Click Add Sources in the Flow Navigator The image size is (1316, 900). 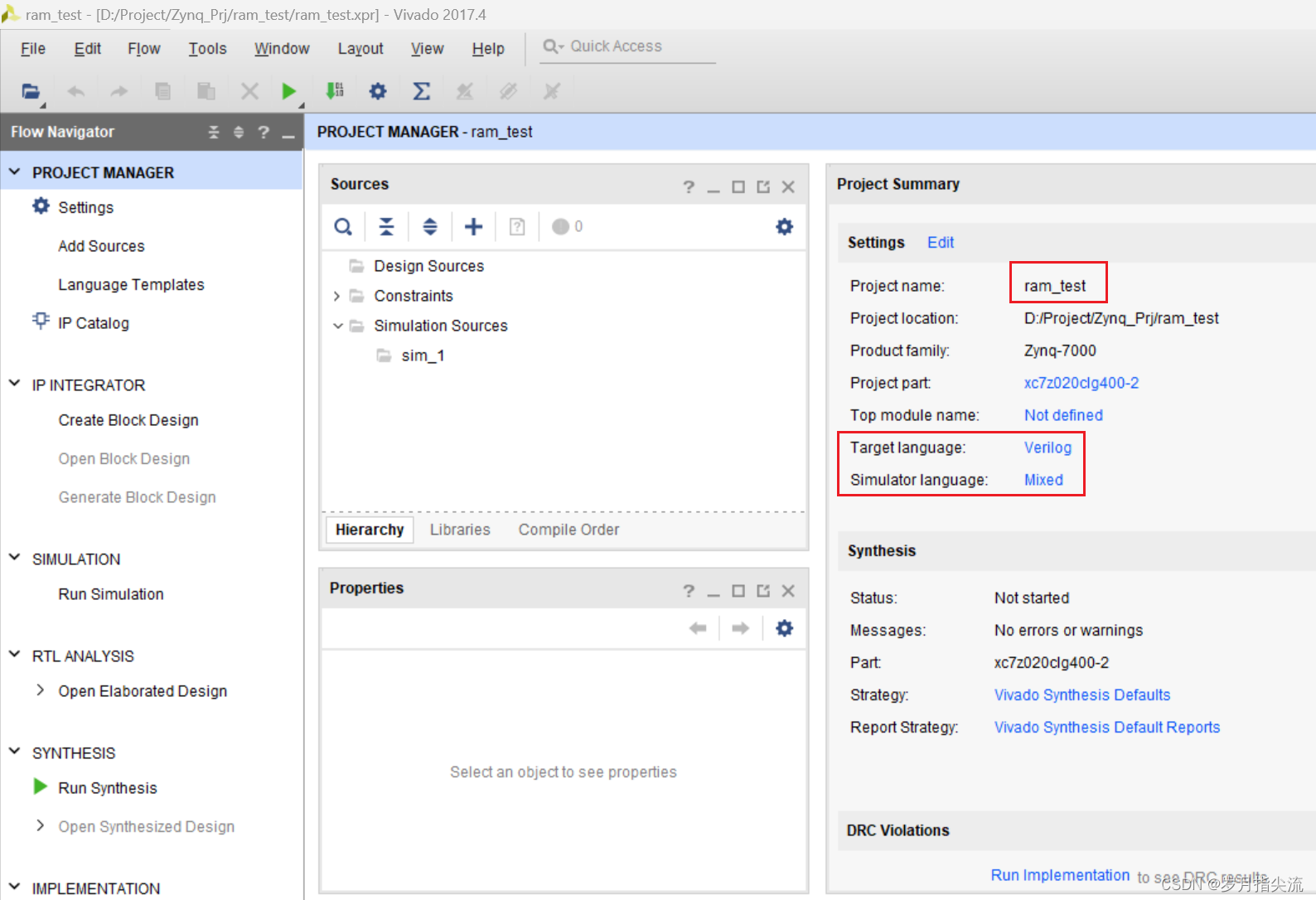(x=101, y=246)
